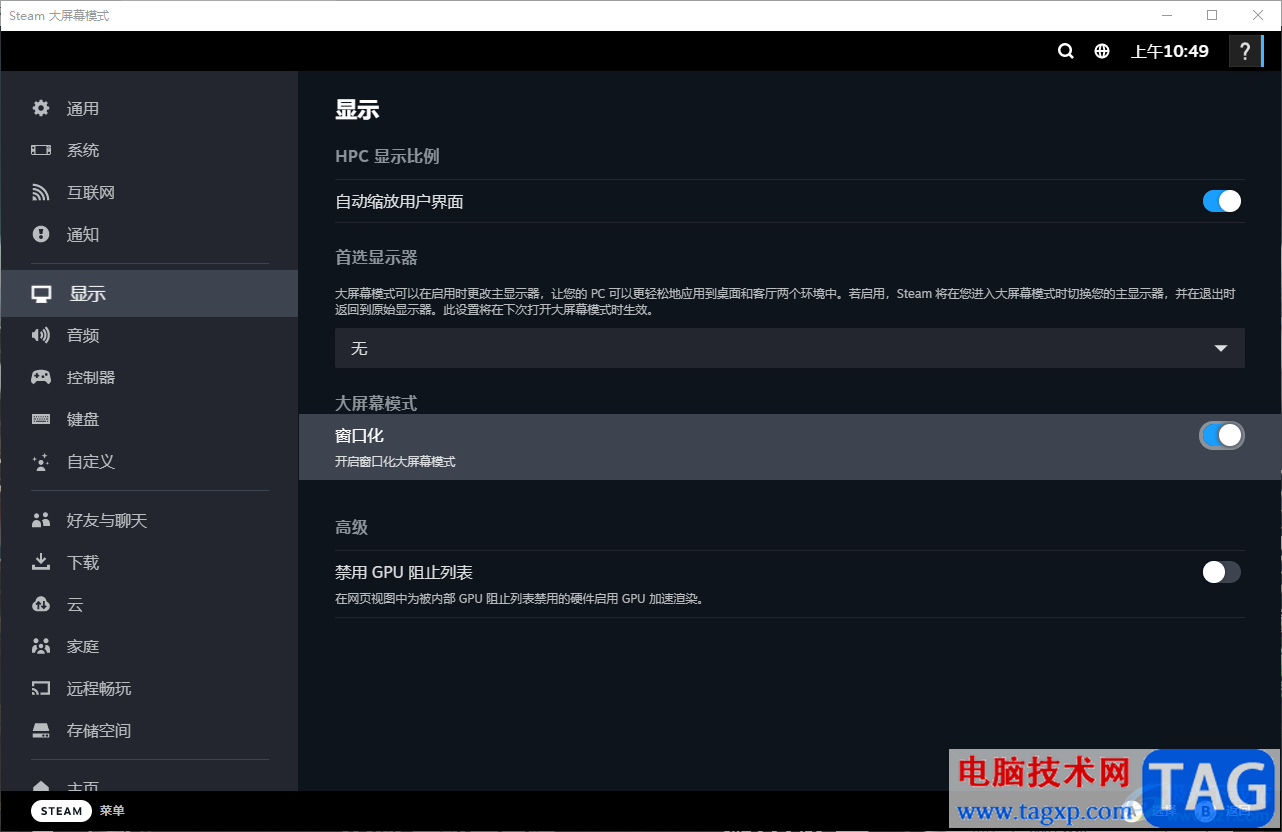The height and width of the screenshot is (832, 1282).
Task: Select the 控制器 settings category
Action: coord(149,377)
